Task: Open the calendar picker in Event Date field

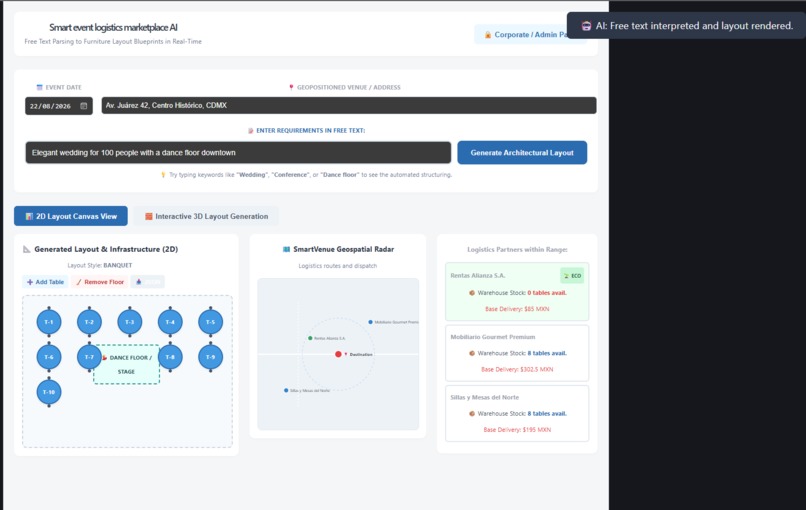Action: (x=83, y=106)
